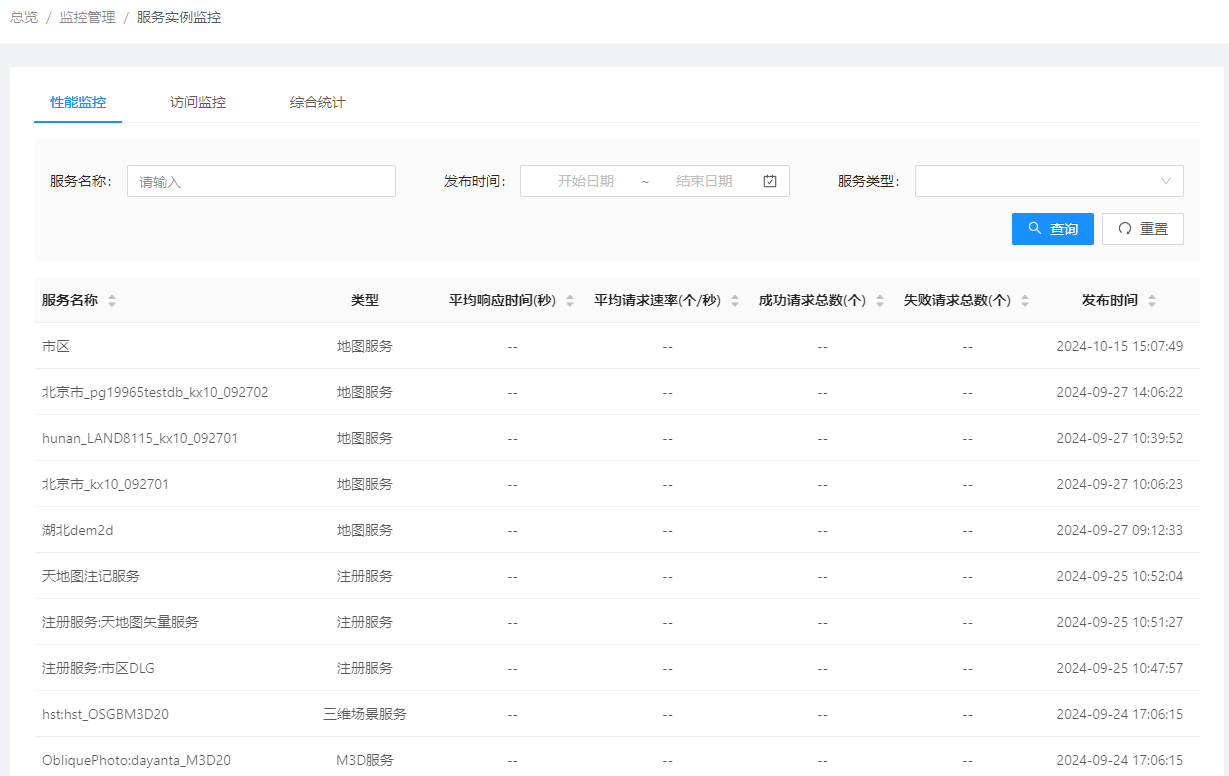Click 地图服务 type in 市区 row
This screenshot has width=1229, height=776.
tap(365, 346)
